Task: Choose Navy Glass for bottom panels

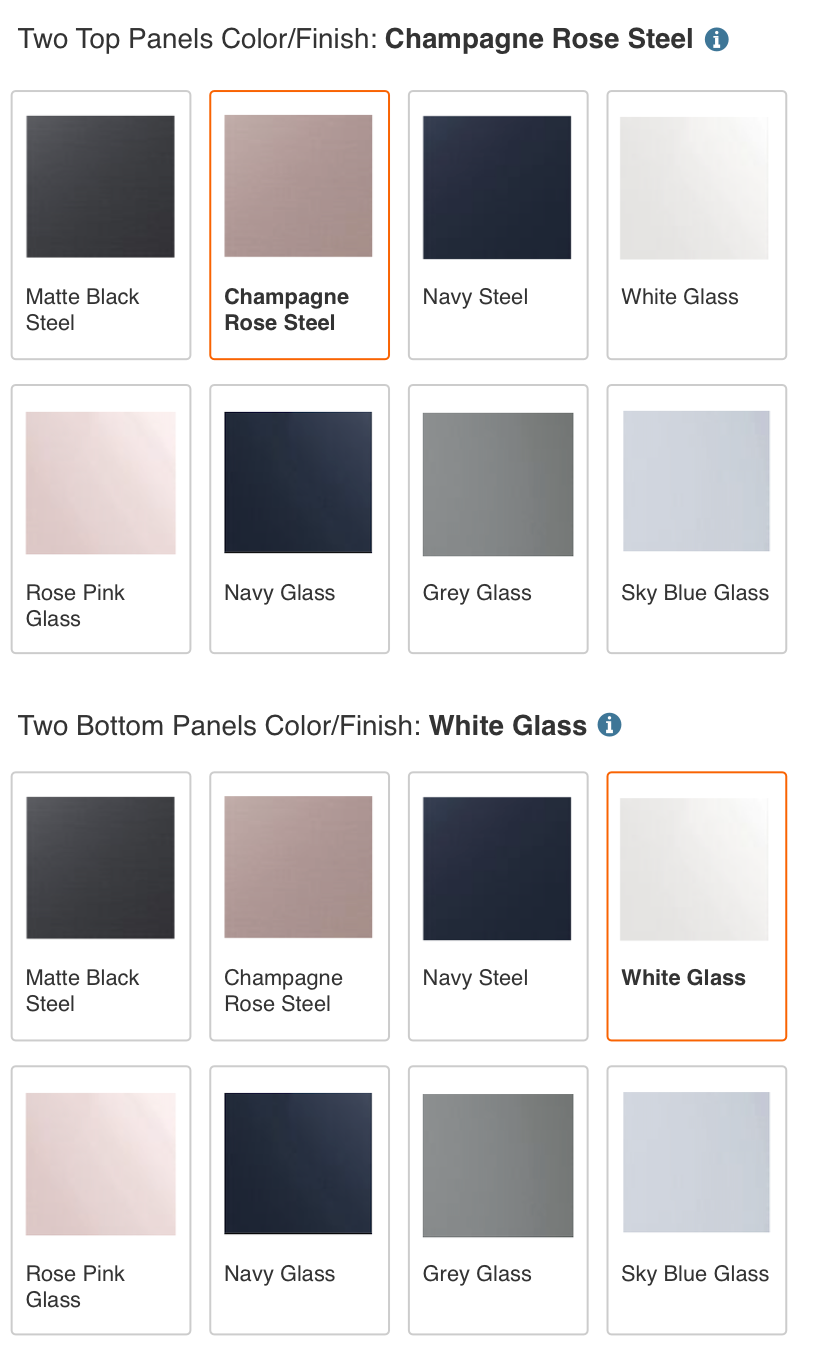Action: click(x=299, y=1200)
